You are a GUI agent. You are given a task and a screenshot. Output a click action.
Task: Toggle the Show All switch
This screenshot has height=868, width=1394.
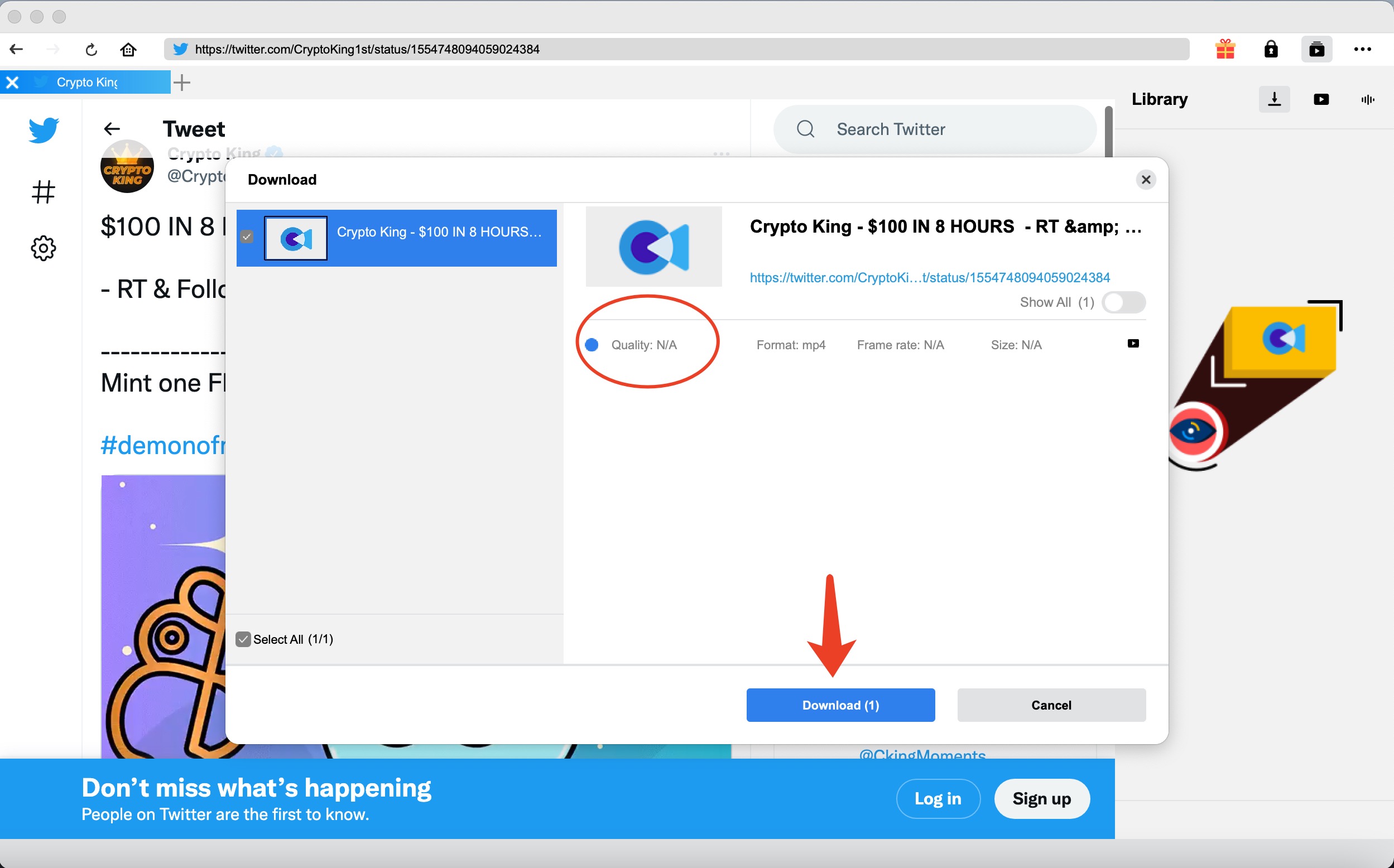tap(1123, 302)
